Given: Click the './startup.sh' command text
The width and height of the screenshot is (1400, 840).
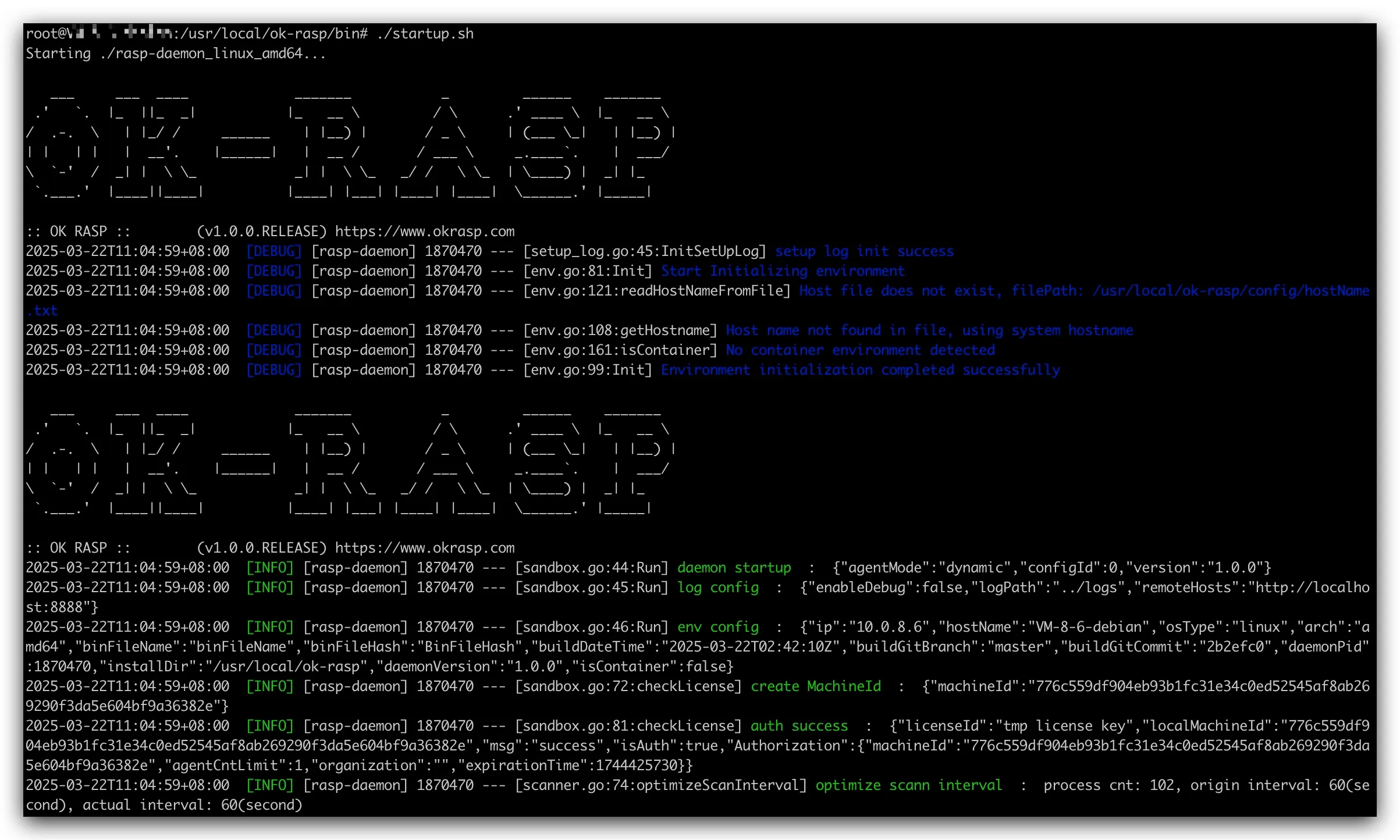Looking at the screenshot, I should 425,34.
